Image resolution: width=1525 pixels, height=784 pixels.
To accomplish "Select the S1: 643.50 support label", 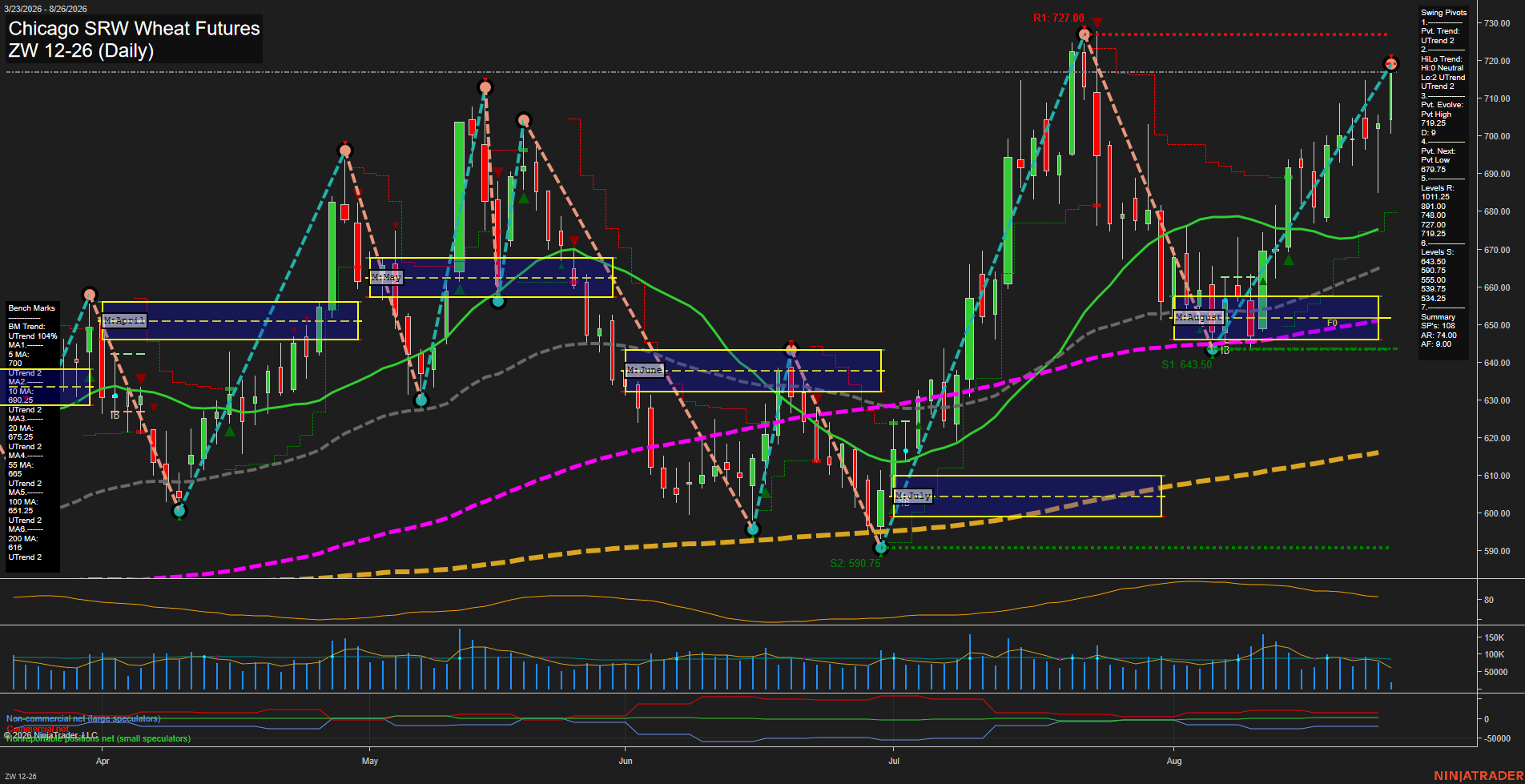I will (x=1186, y=364).
